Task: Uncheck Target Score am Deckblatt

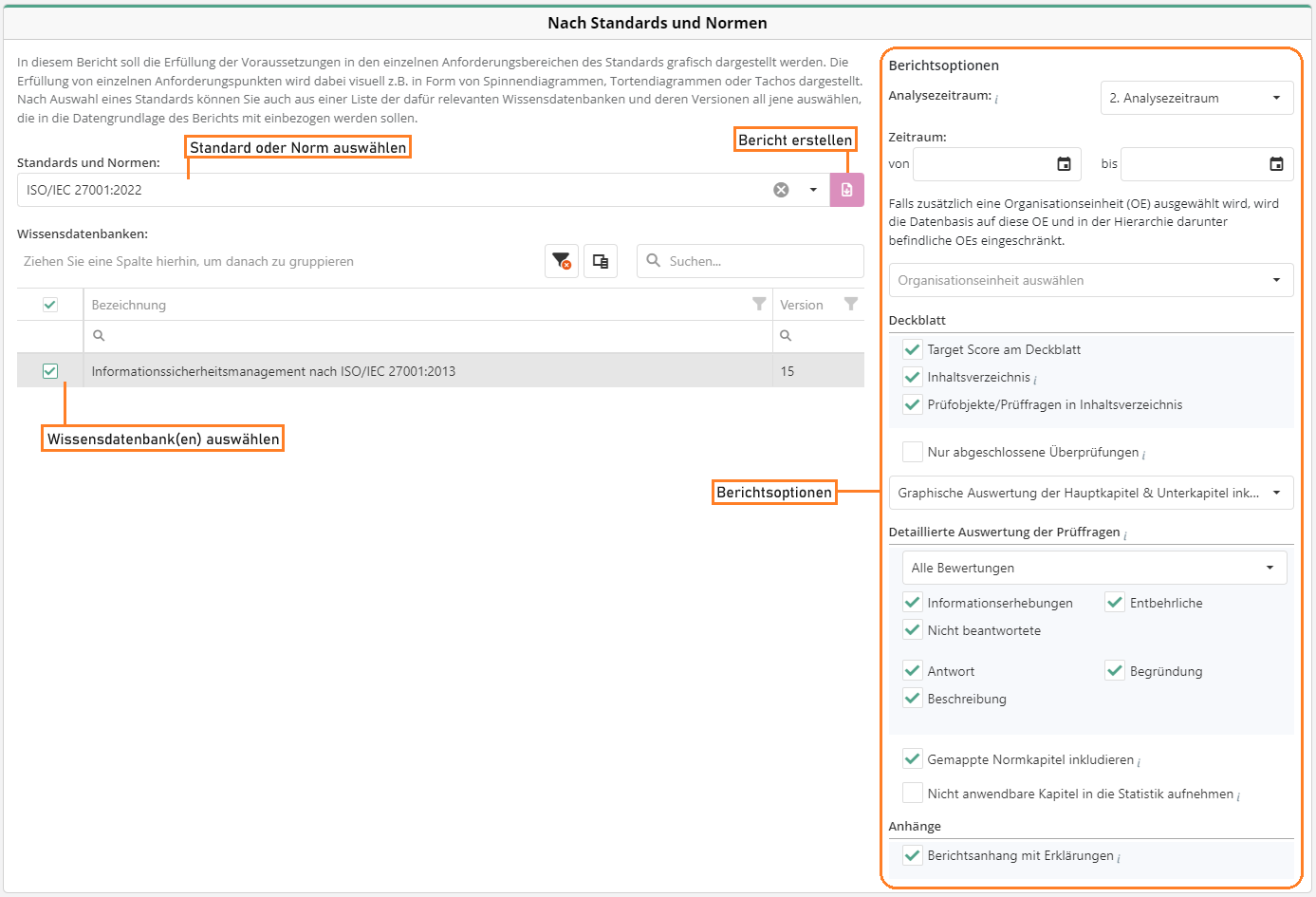Action: [913, 349]
